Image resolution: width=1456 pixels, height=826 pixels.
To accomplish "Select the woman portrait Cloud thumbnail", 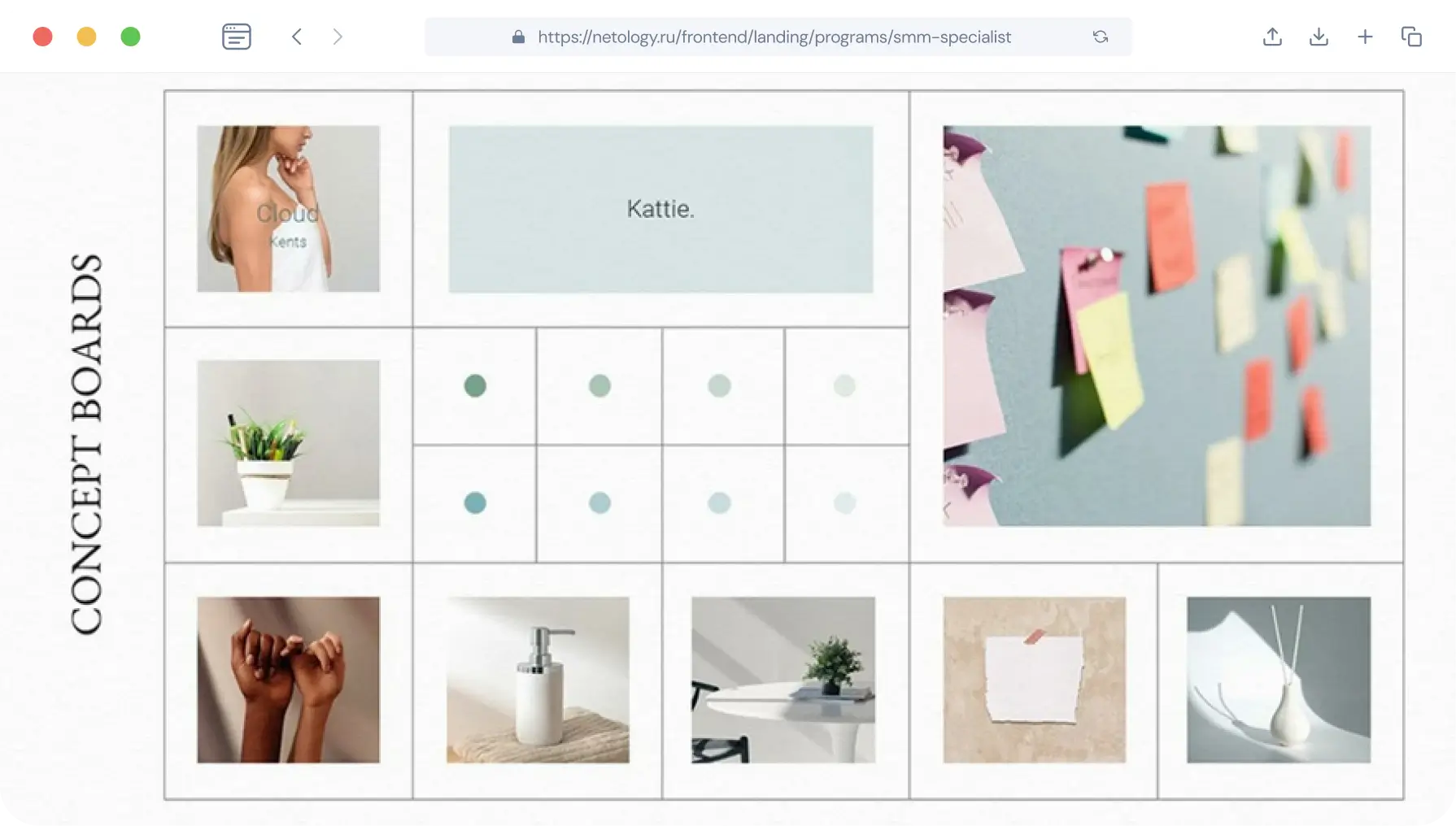I will [288, 208].
